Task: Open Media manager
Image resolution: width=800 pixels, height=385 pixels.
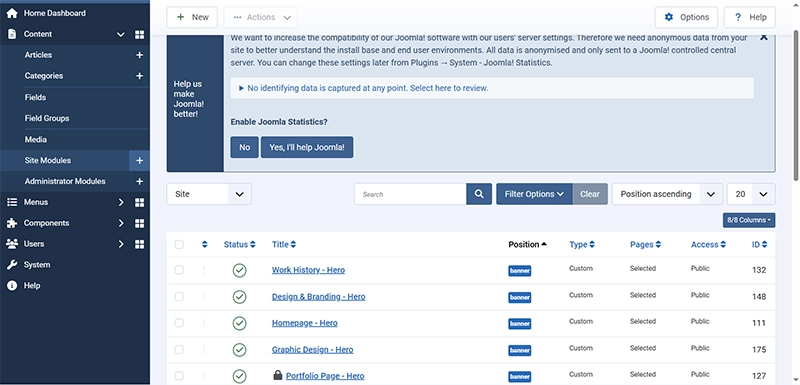Action: [x=36, y=140]
